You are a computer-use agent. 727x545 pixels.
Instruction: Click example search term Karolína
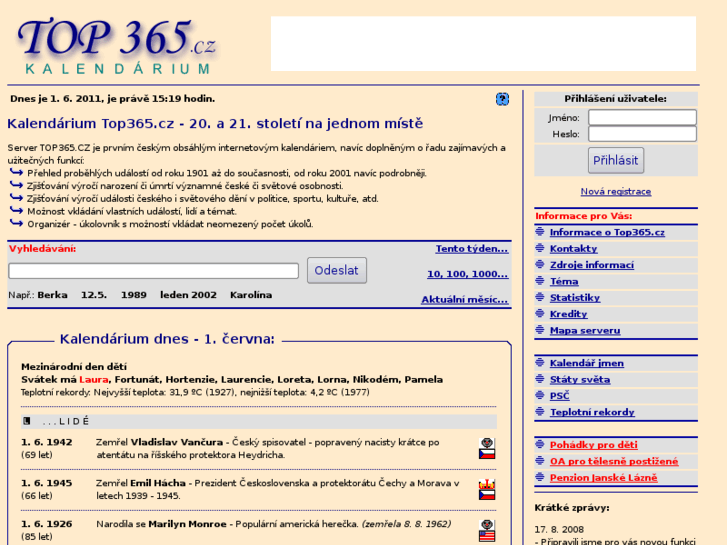click(251, 295)
